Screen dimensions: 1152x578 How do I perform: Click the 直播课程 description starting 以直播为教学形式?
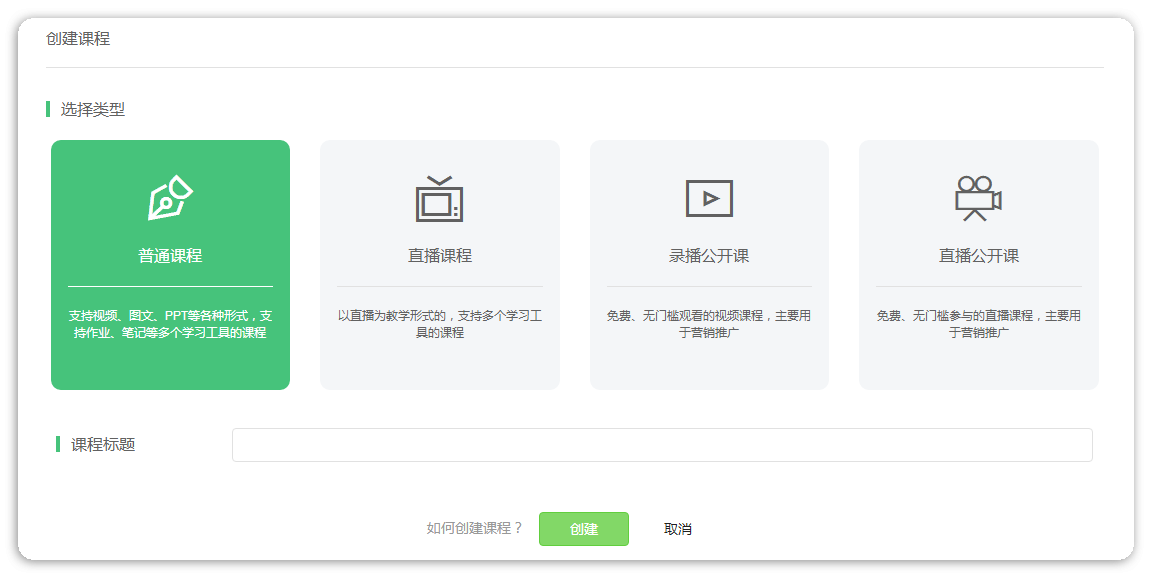click(x=439, y=324)
